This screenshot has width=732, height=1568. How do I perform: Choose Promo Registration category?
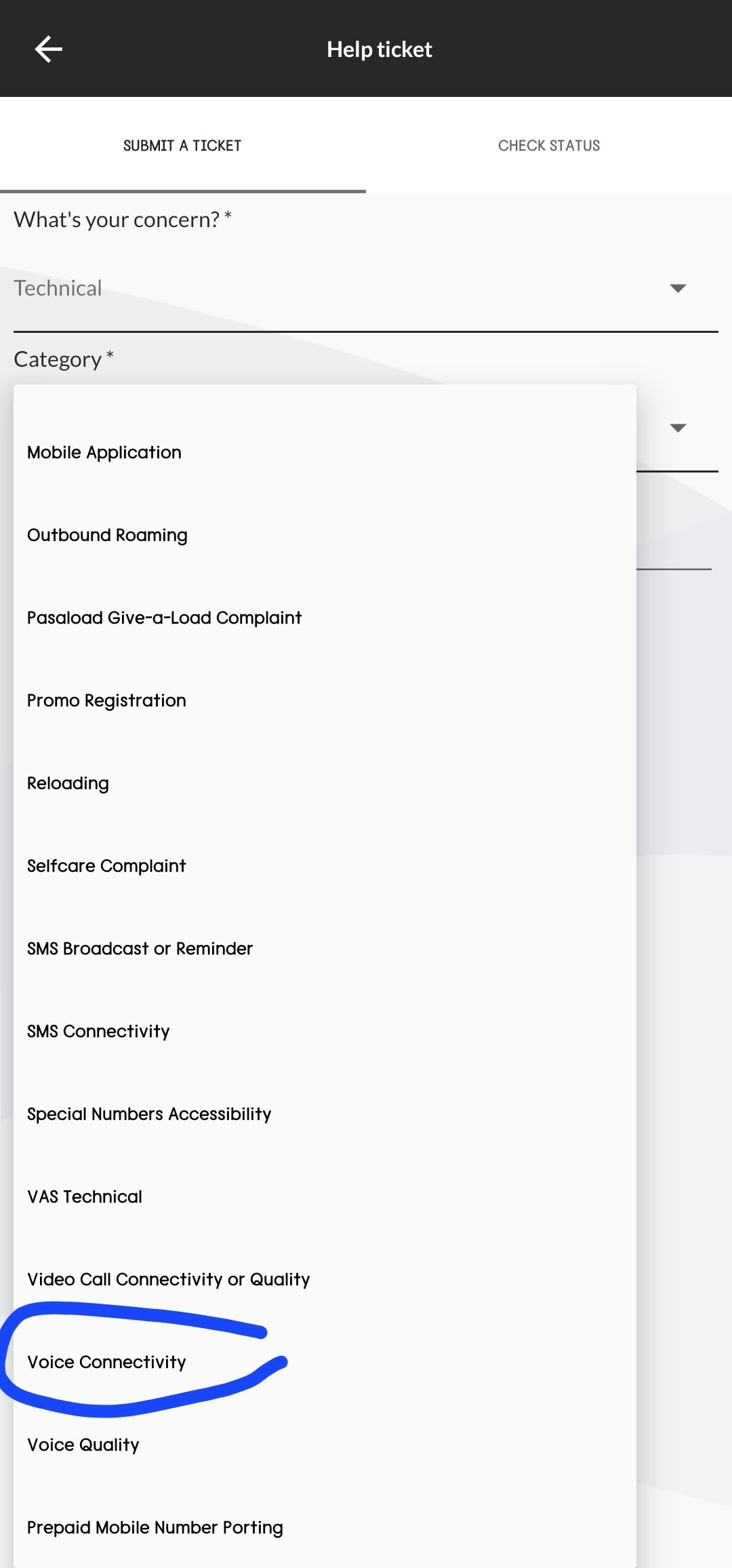(x=106, y=700)
